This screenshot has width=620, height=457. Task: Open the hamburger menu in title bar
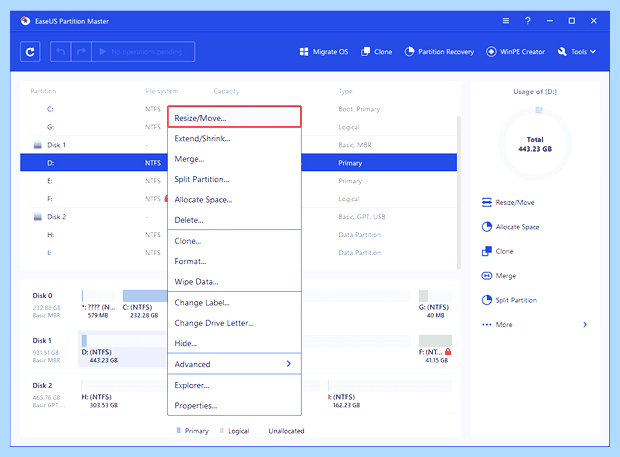click(x=506, y=21)
